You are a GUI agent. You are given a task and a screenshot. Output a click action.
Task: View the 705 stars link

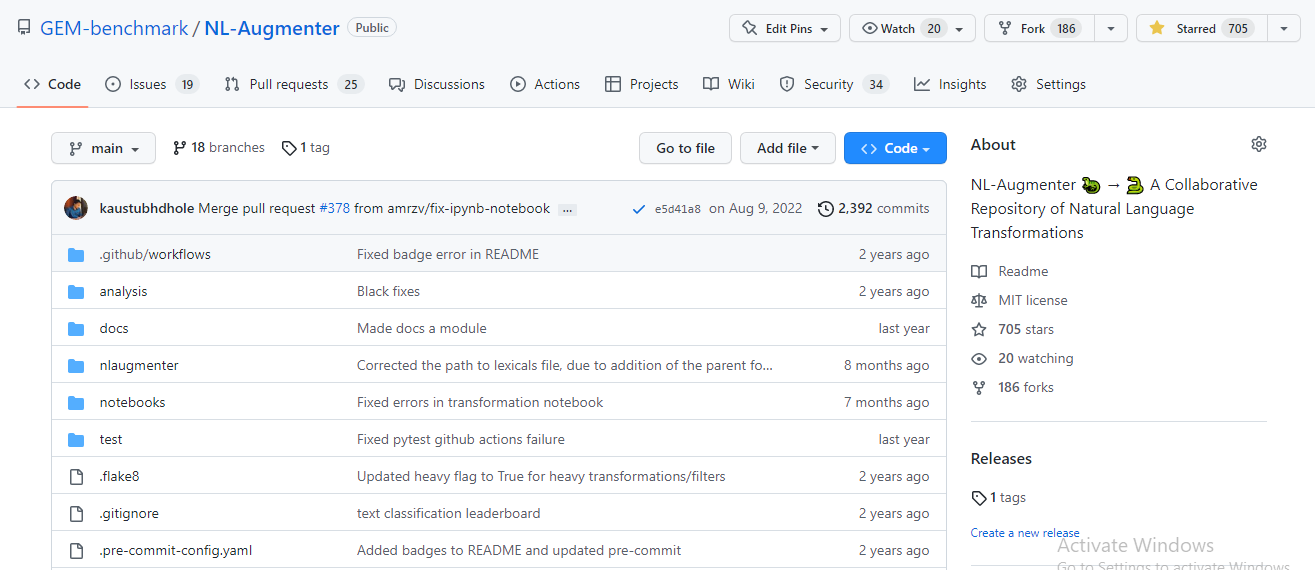tap(1012, 329)
